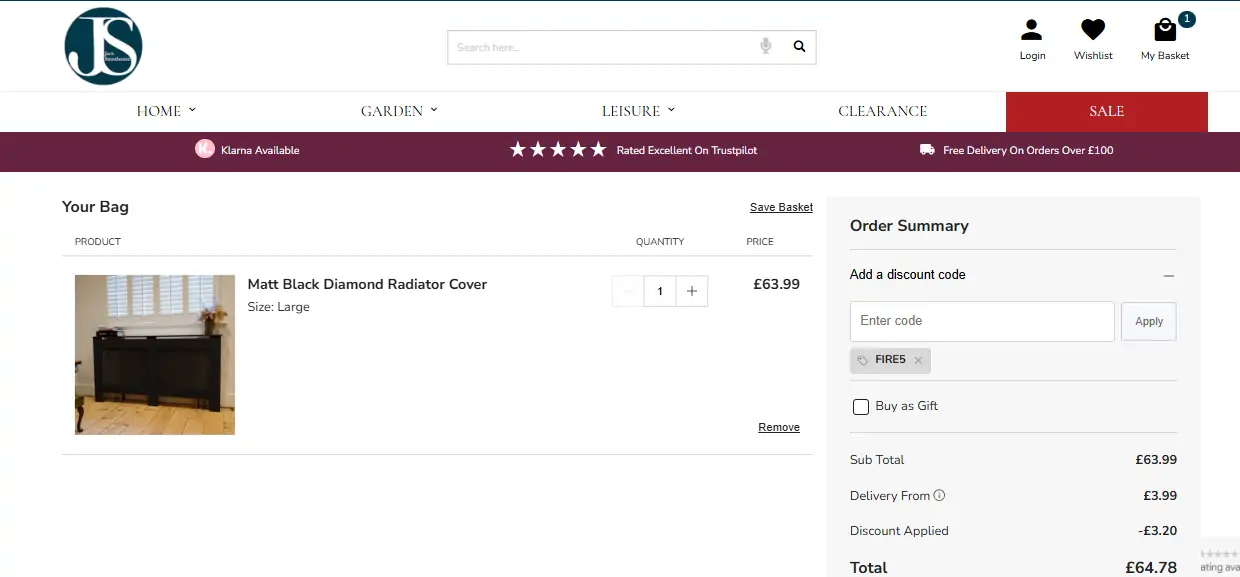Viewport: 1240px width, 577px height.
Task: Click the JS store logo
Action: 103,46
